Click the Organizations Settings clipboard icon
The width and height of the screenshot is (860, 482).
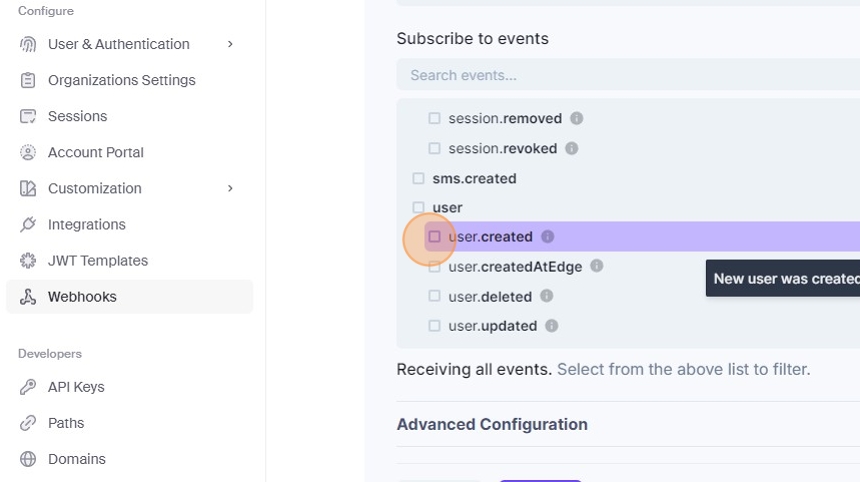pos(28,80)
